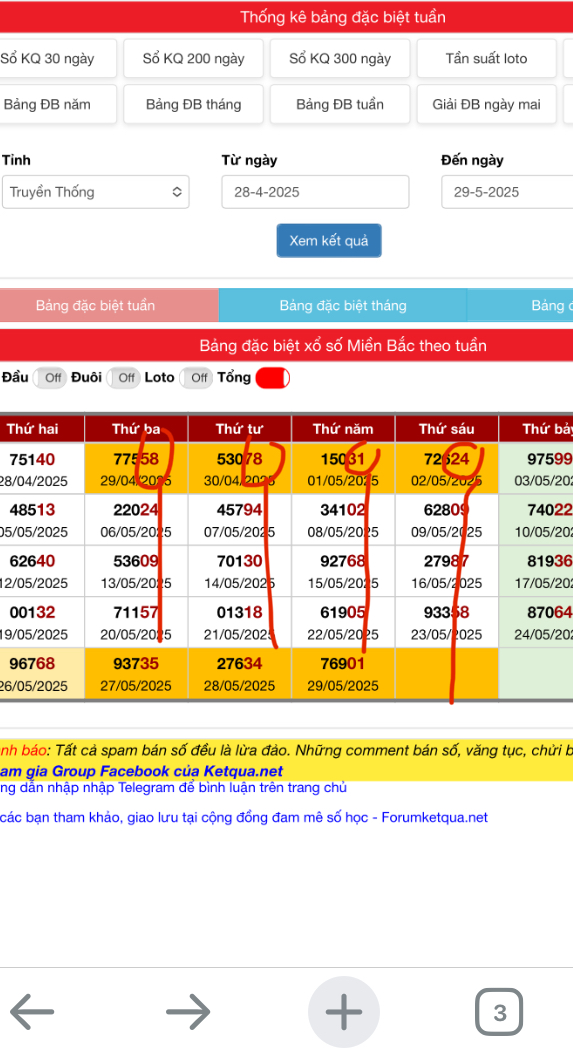The width and height of the screenshot is (573, 1056).
Task: Tap the browser back arrow
Action: click(x=32, y=1012)
